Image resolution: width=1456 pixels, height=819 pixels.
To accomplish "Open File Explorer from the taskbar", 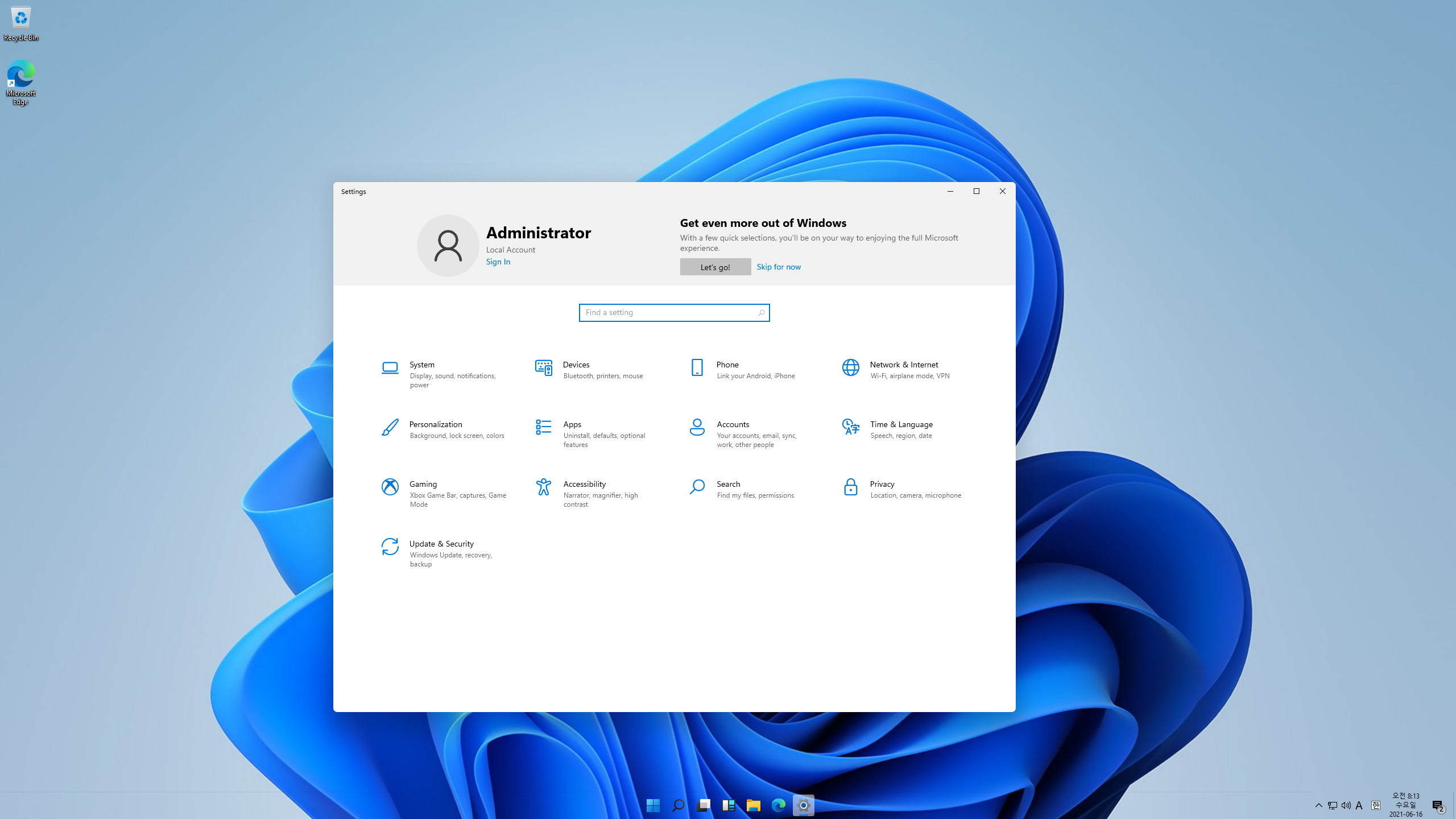I will 753,805.
